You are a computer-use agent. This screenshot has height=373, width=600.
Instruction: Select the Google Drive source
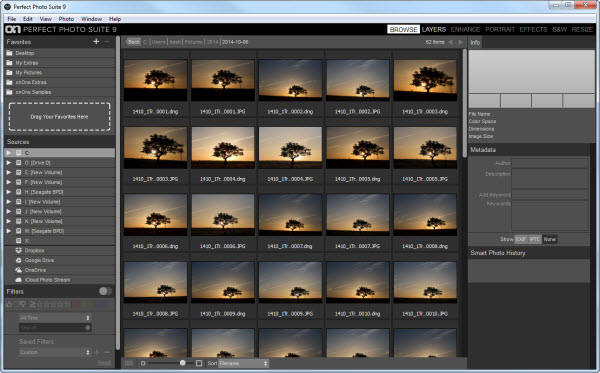[59, 260]
